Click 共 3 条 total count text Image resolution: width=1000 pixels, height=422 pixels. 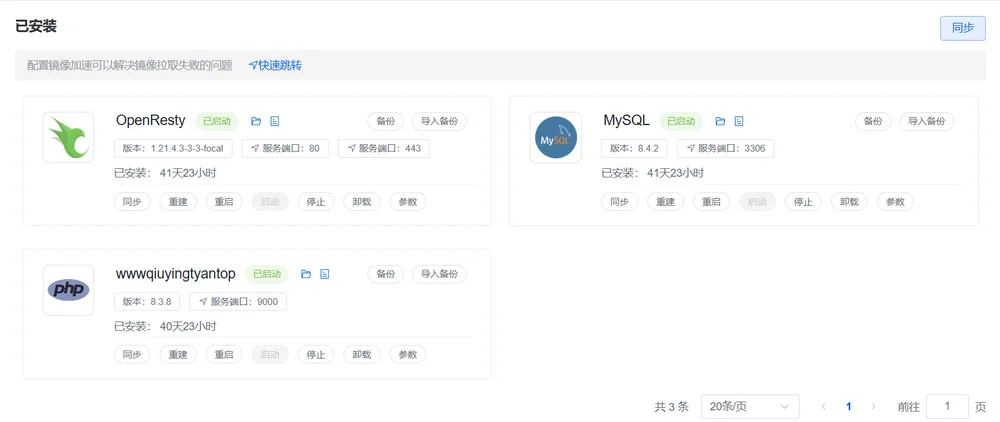click(672, 407)
